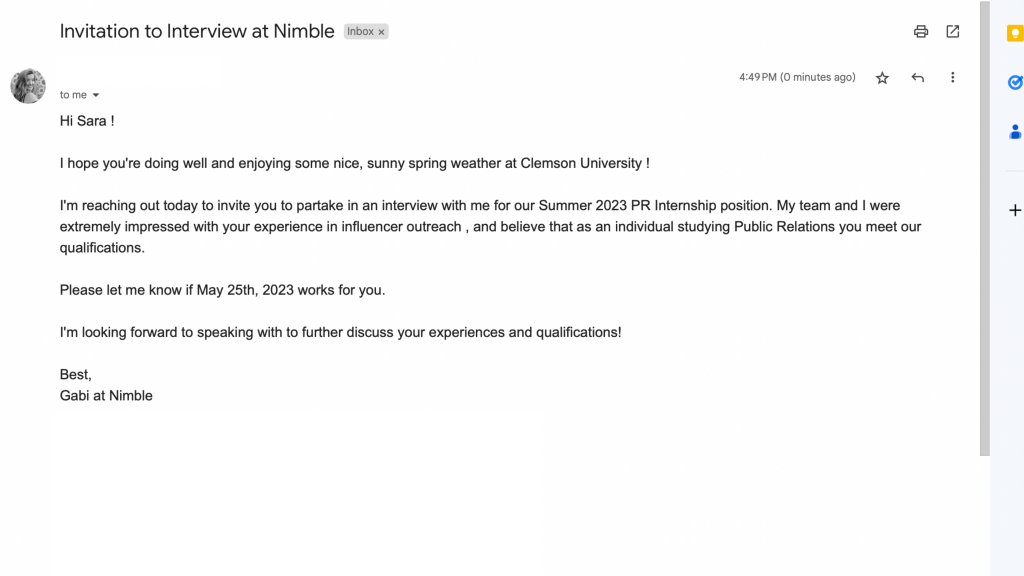Click the email subject "Invitation to Interview at Nimble"
The height and width of the screenshot is (576, 1024).
(x=197, y=31)
